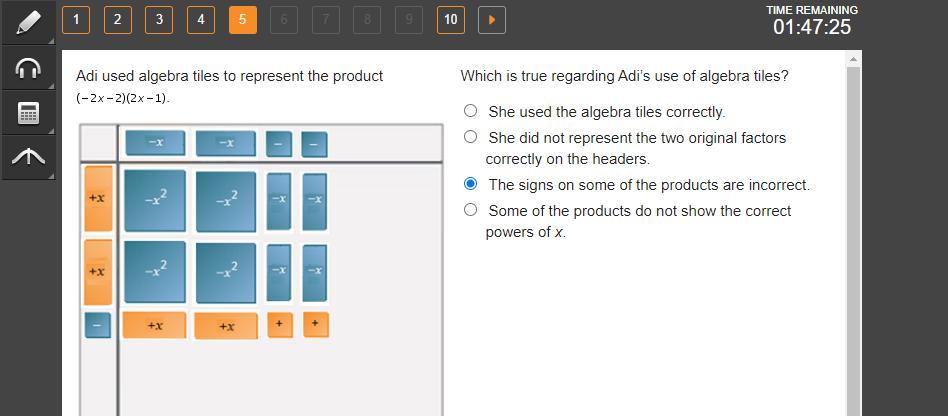Select "signs on some of the products are incorrect"
Viewport: 948px width, 416px height.
tap(471, 184)
